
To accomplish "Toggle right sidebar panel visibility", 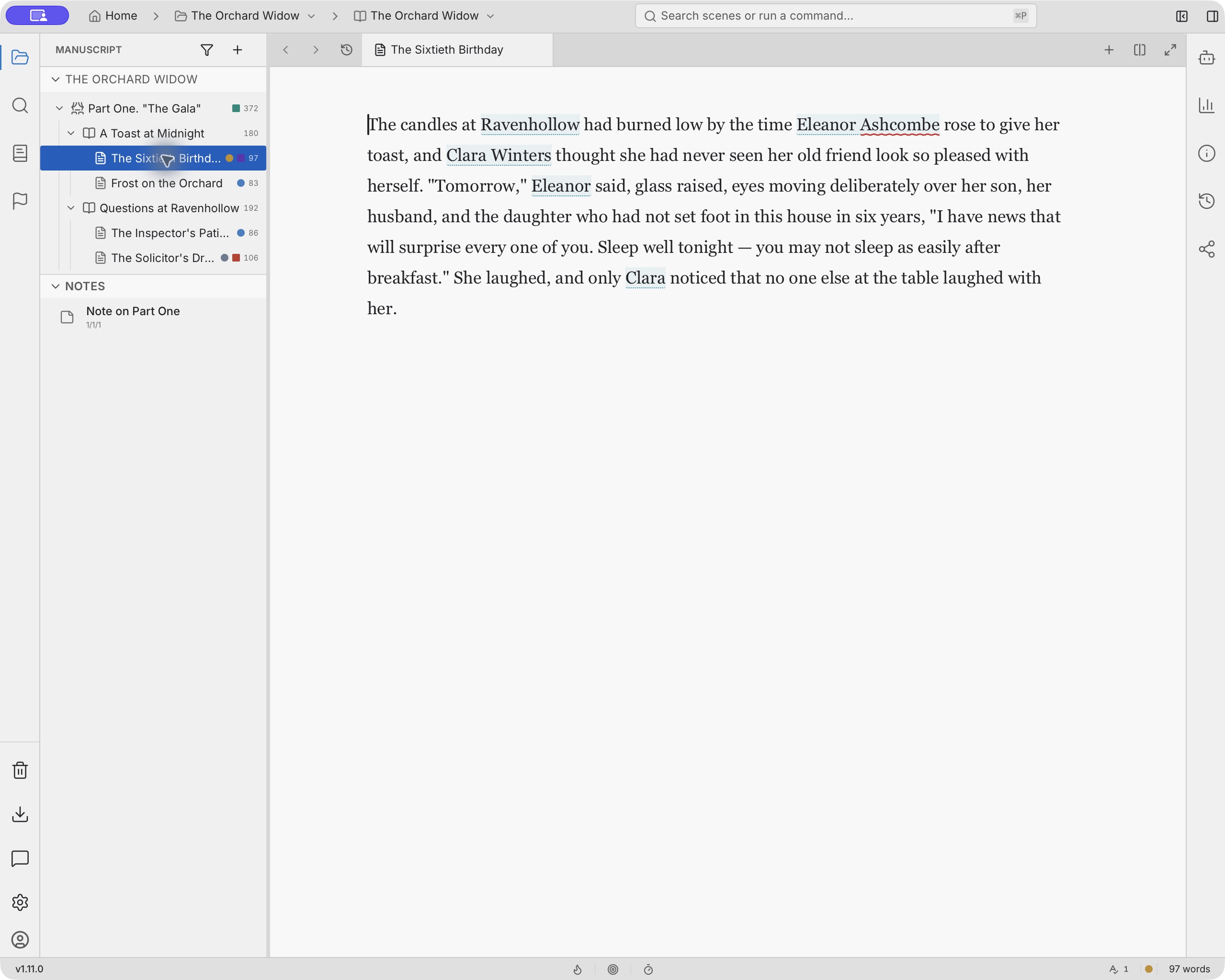I will coord(1212,16).
